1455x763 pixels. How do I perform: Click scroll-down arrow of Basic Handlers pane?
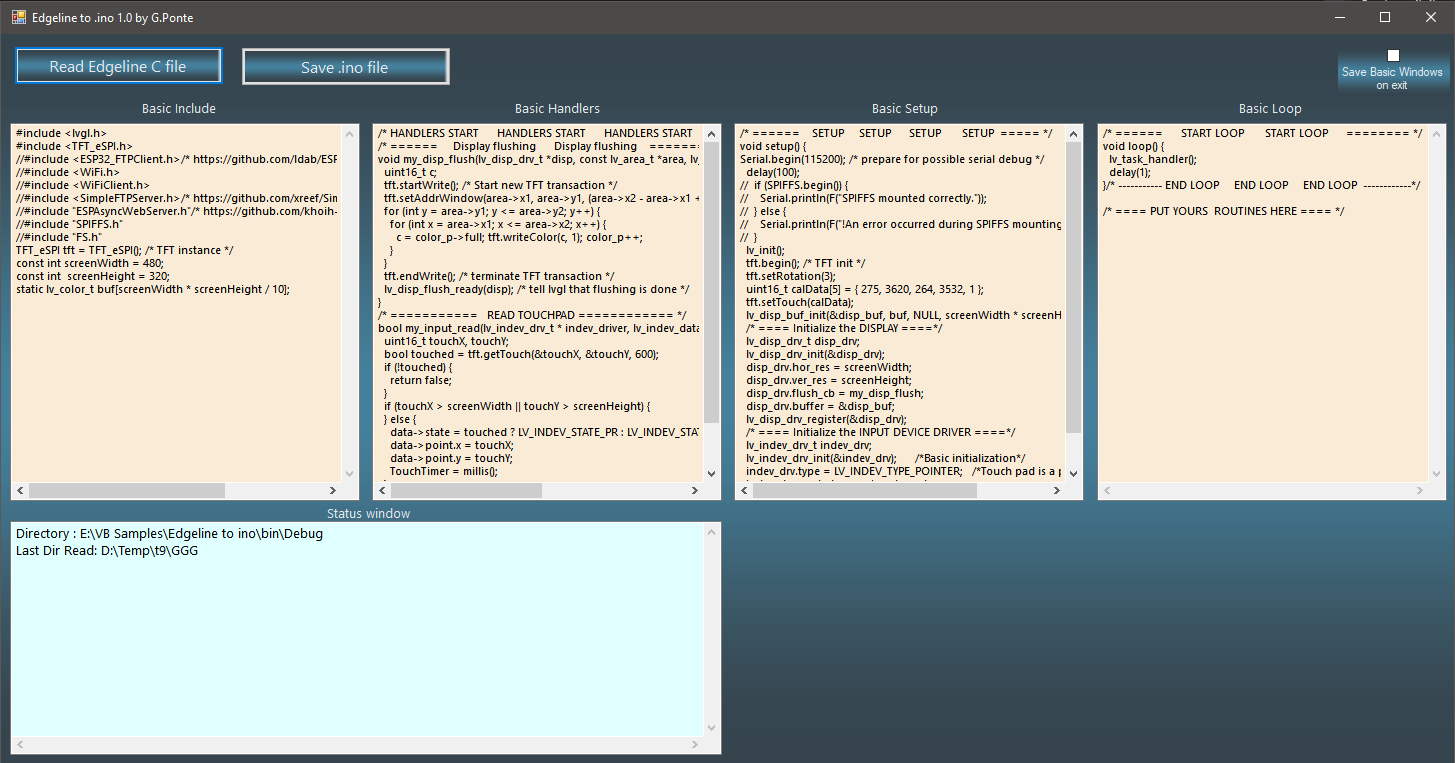pyautogui.click(x=711, y=474)
